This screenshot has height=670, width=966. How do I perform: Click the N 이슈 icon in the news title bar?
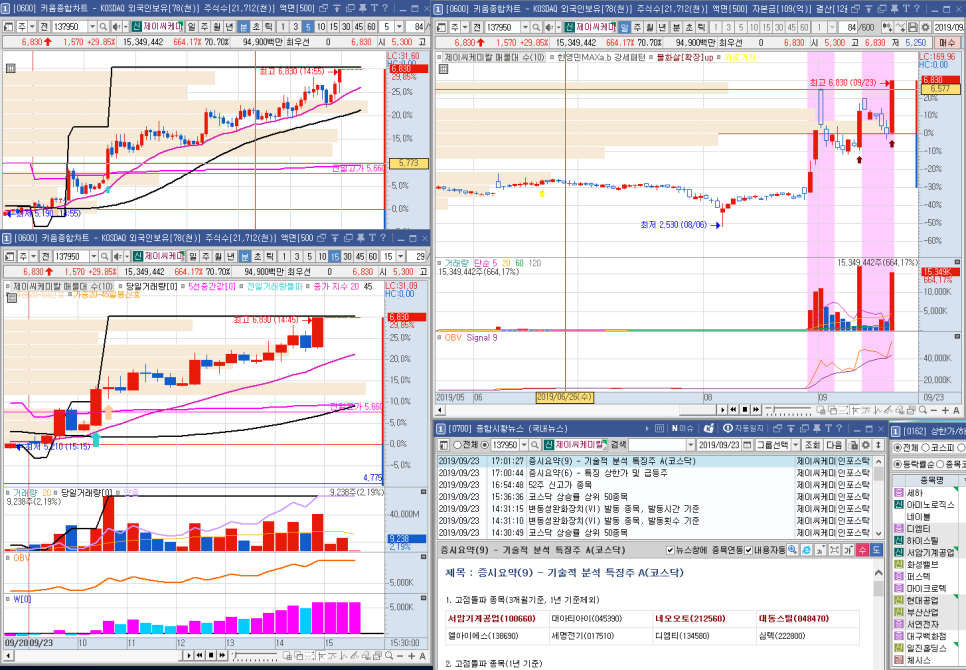point(683,428)
